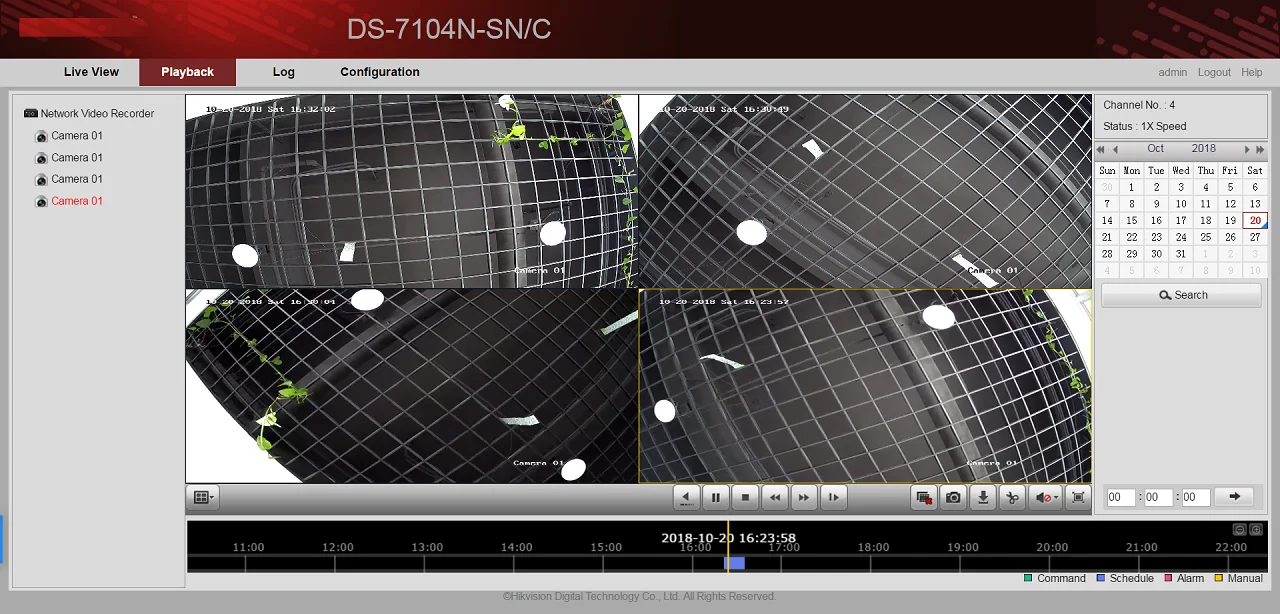Pick October 20 in the calendar
The width and height of the screenshot is (1280, 614).
1255,221
